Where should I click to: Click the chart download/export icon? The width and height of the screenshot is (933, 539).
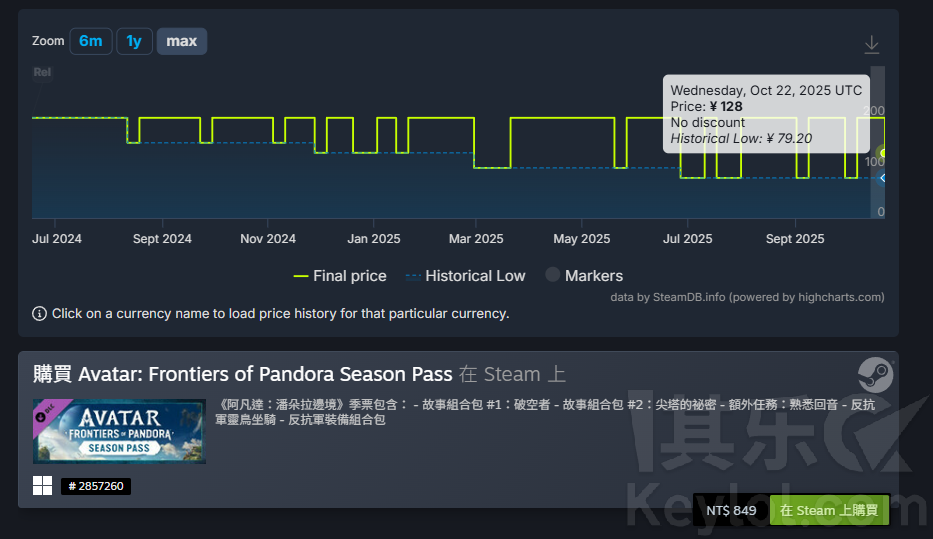[871, 44]
